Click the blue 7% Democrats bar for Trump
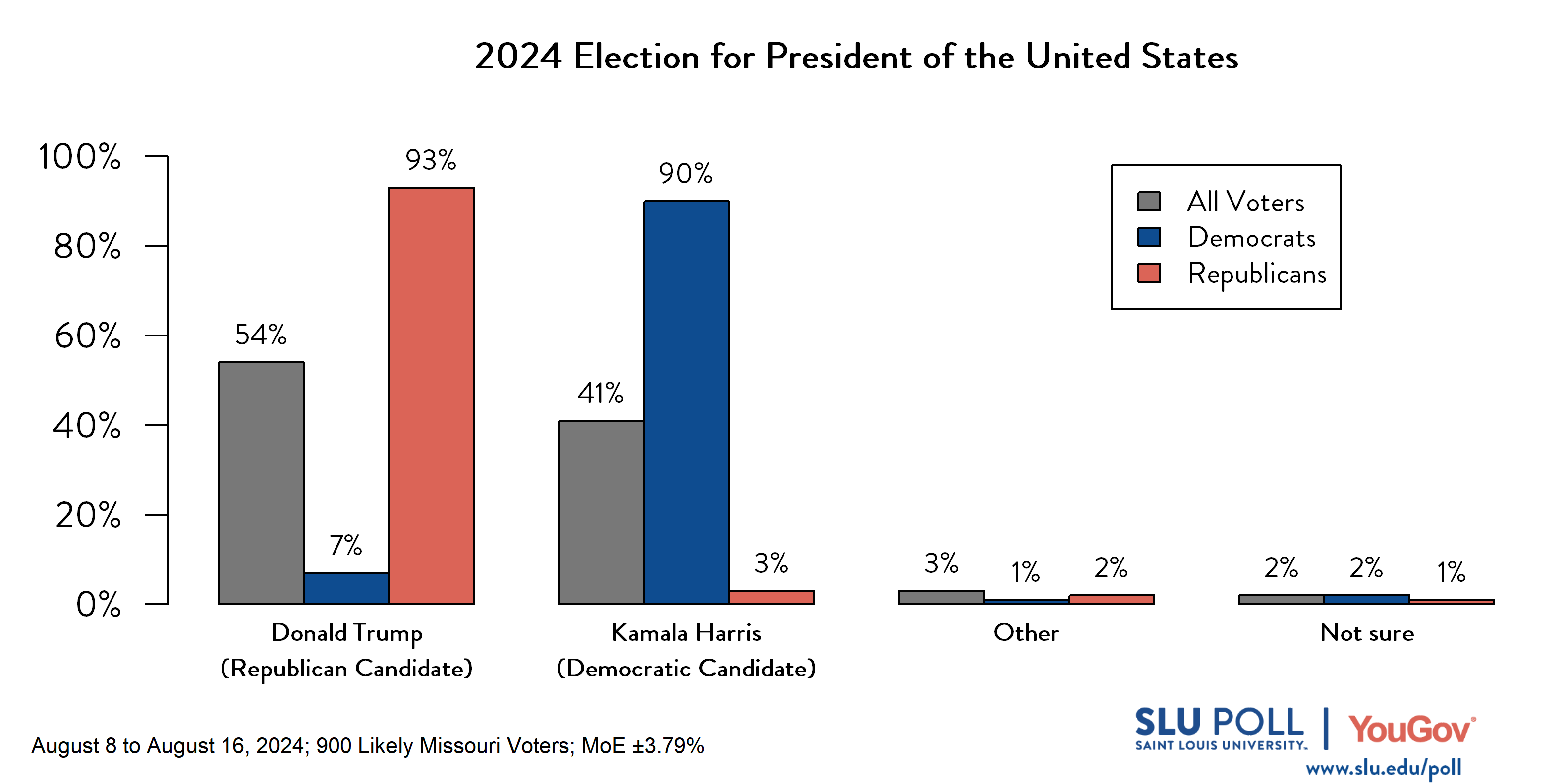 coord(346,588)
